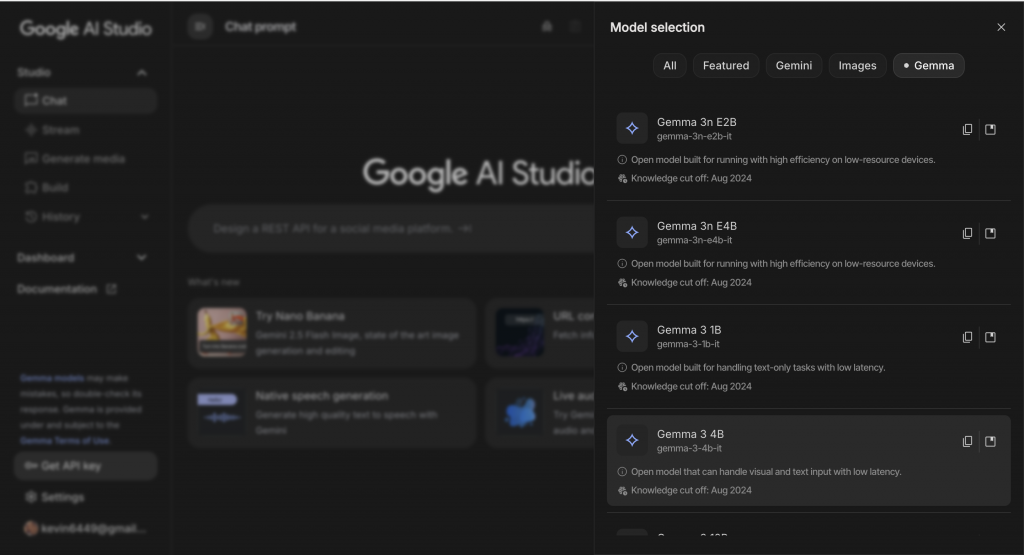Select the Gemma 3n E4B model
Viewport: 1024px width, 555px height.
pyautogui.click(x=808, y=253)
